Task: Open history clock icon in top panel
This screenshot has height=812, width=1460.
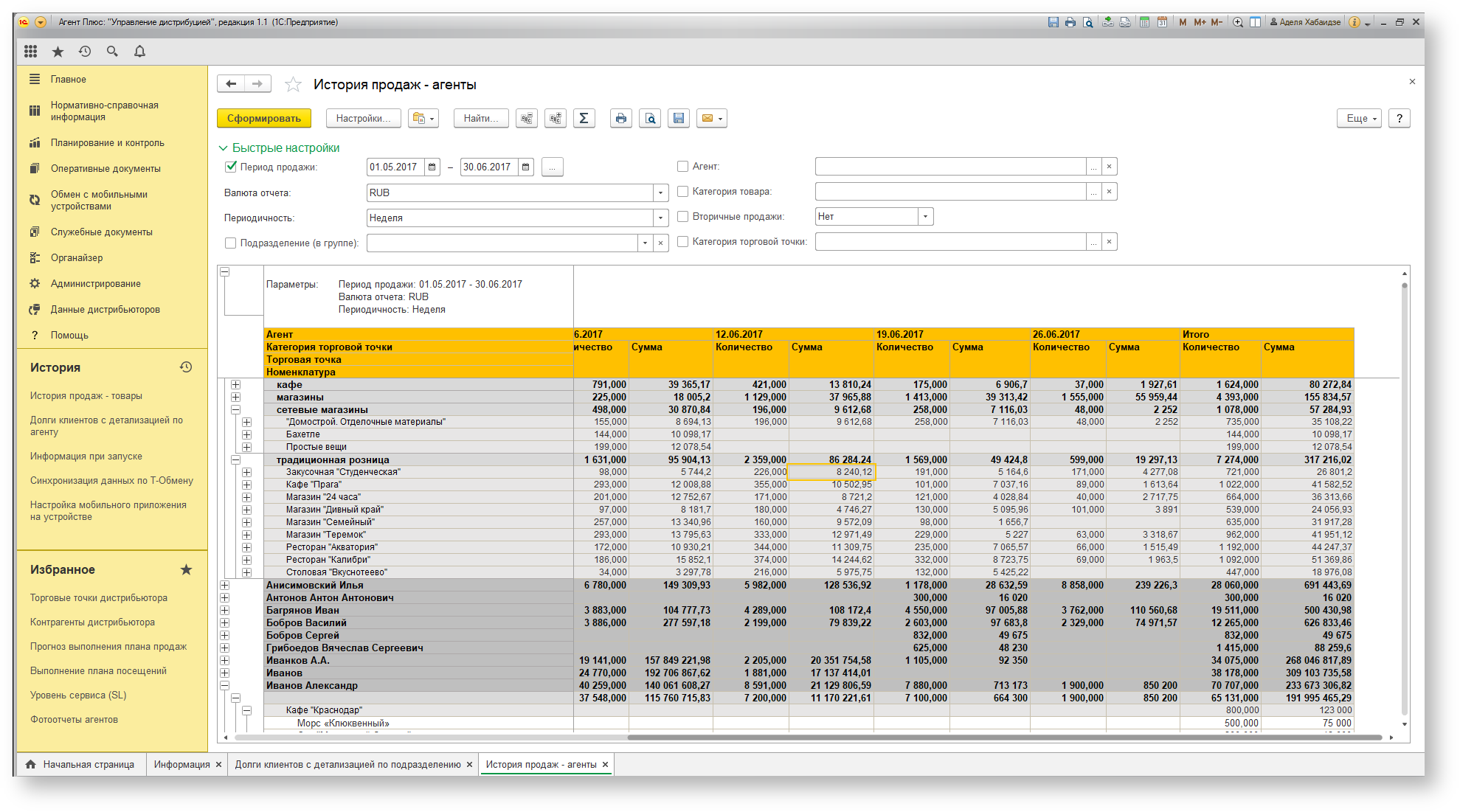Action: [85, 51]
